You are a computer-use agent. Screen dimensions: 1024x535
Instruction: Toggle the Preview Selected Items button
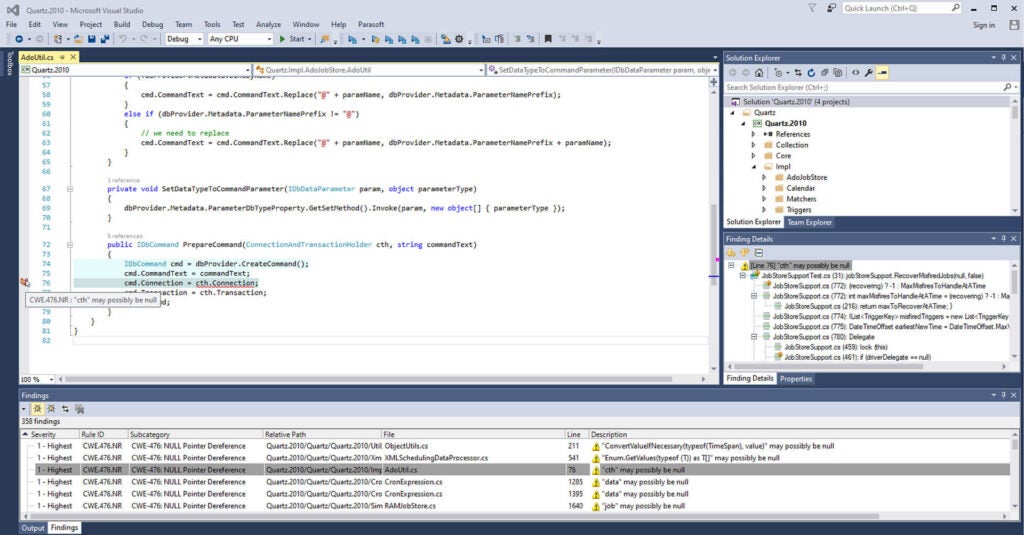pos(883,73)
